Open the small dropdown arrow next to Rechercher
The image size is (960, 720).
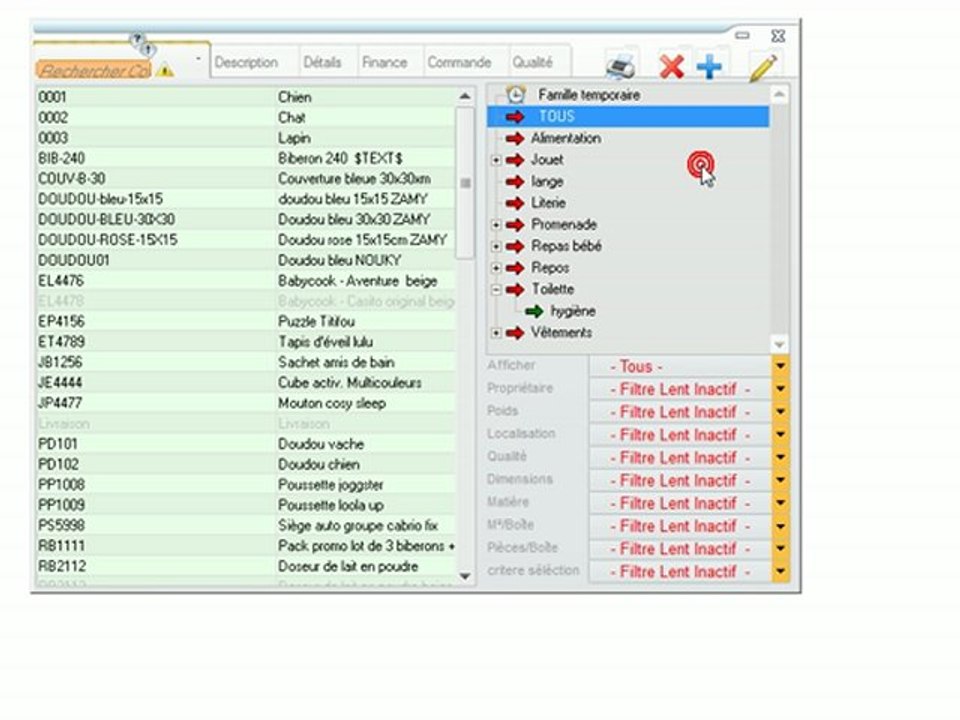(x=198, y=59)
